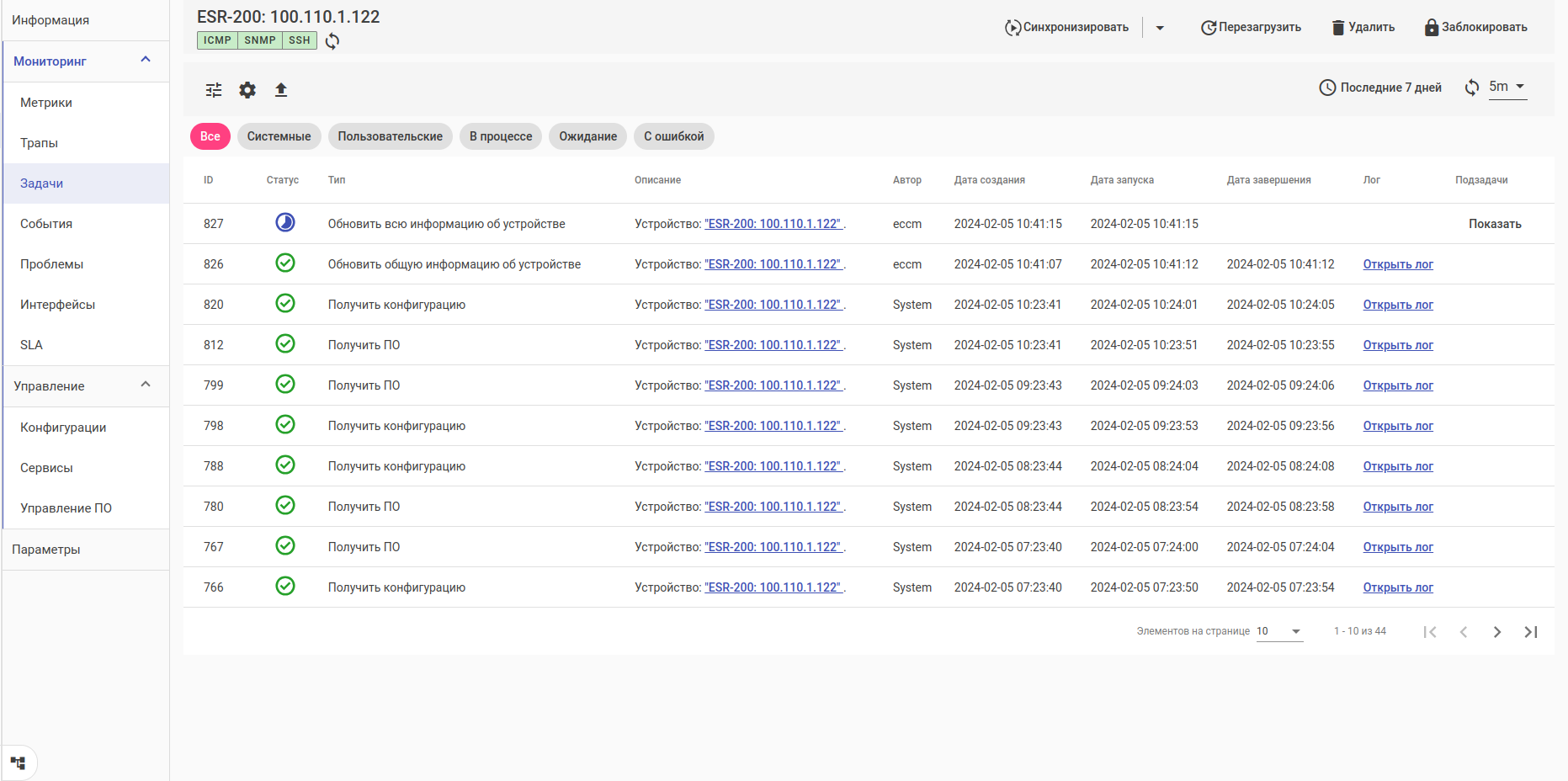Click in-progress status indicator for task 827
The width and height of the screenshot is (1568, 781).
[x=285, y=223]
